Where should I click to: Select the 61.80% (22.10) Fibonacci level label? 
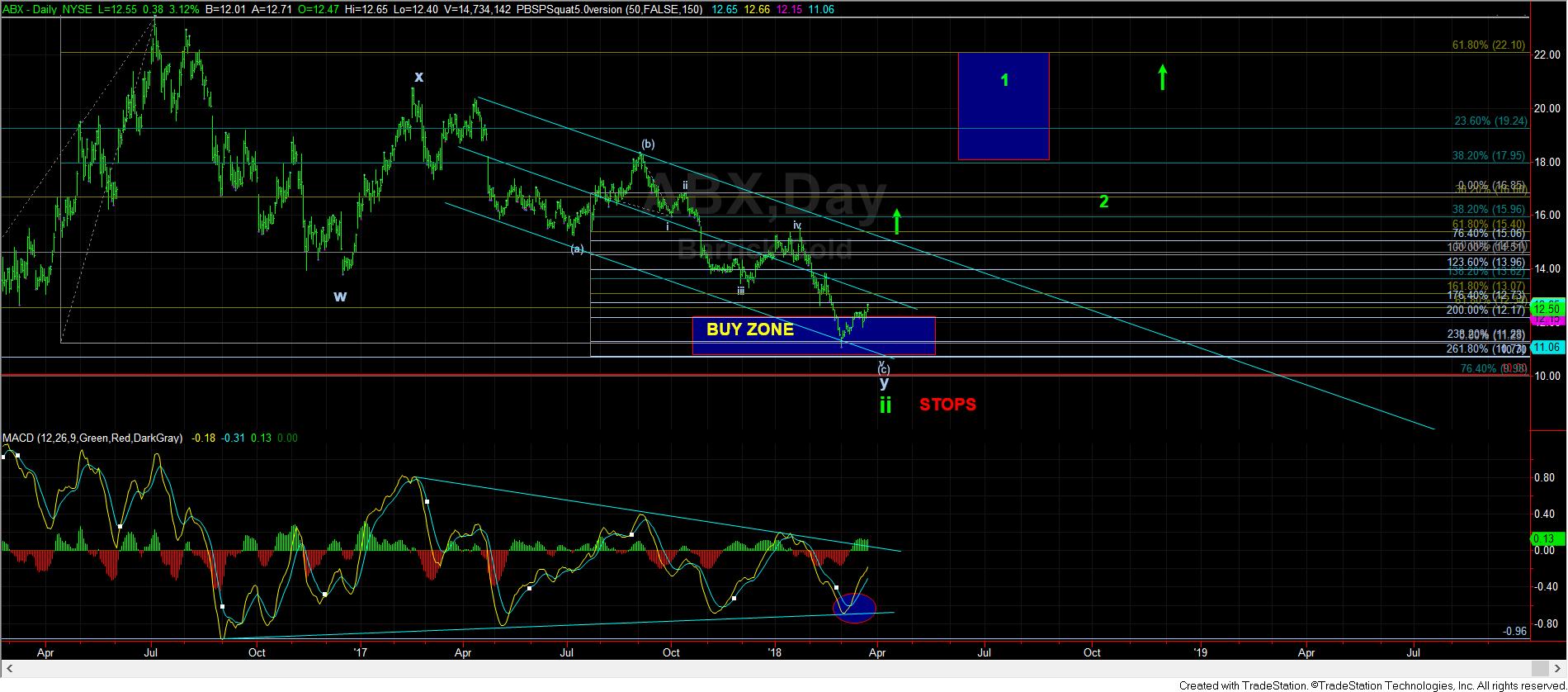[x=1489, y=45]
